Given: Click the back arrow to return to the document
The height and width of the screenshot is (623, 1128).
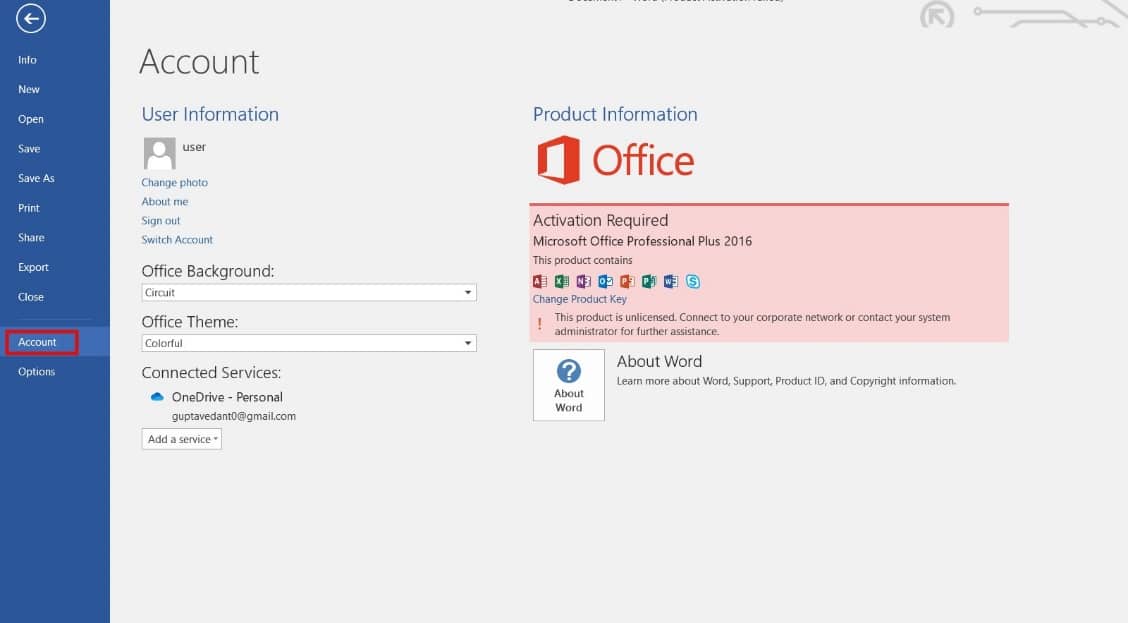Looking at the screenshot, I should [x=31, y=19].
